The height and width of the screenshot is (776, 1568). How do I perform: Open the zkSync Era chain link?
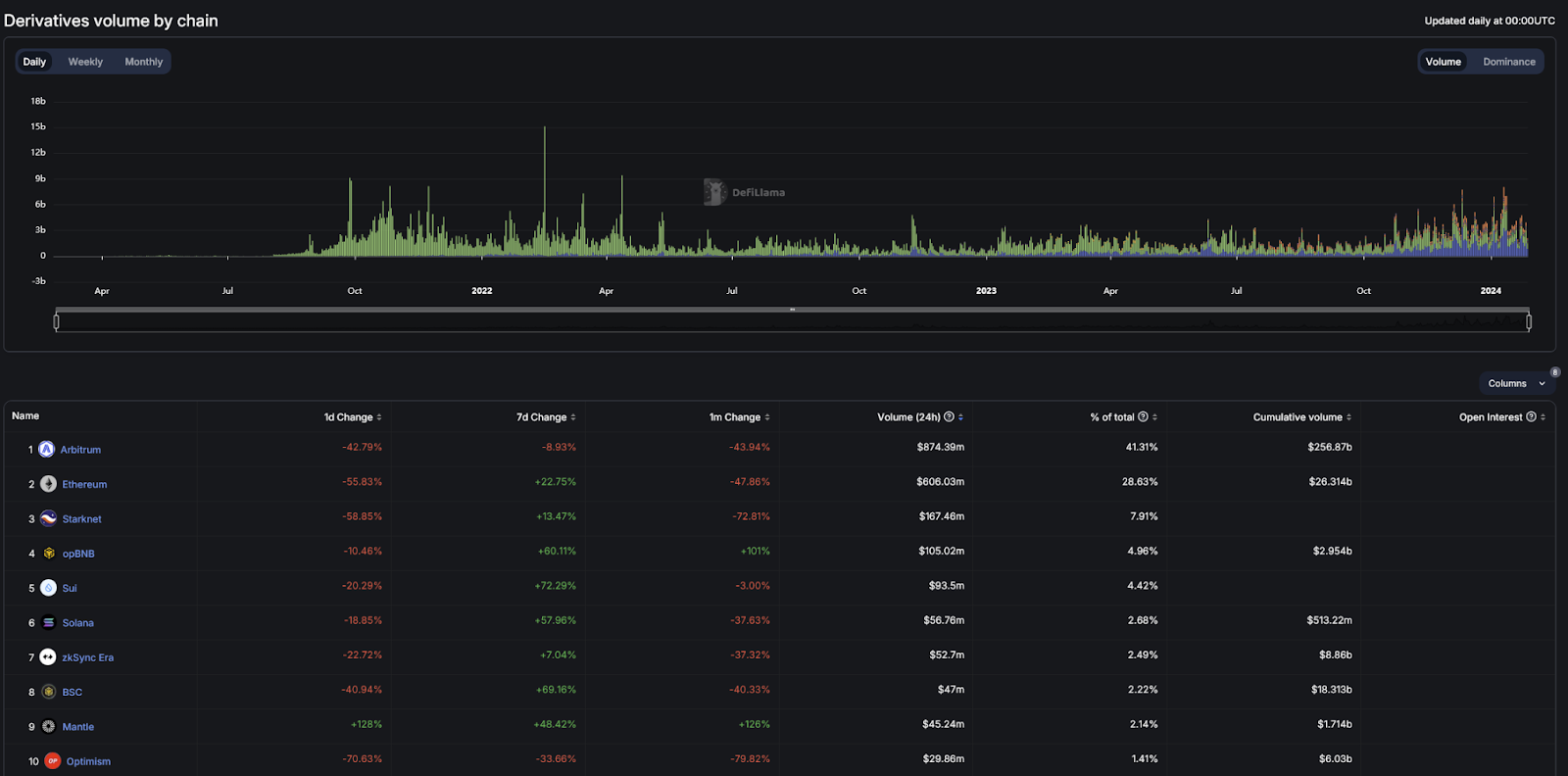click(x=88, y=657)
